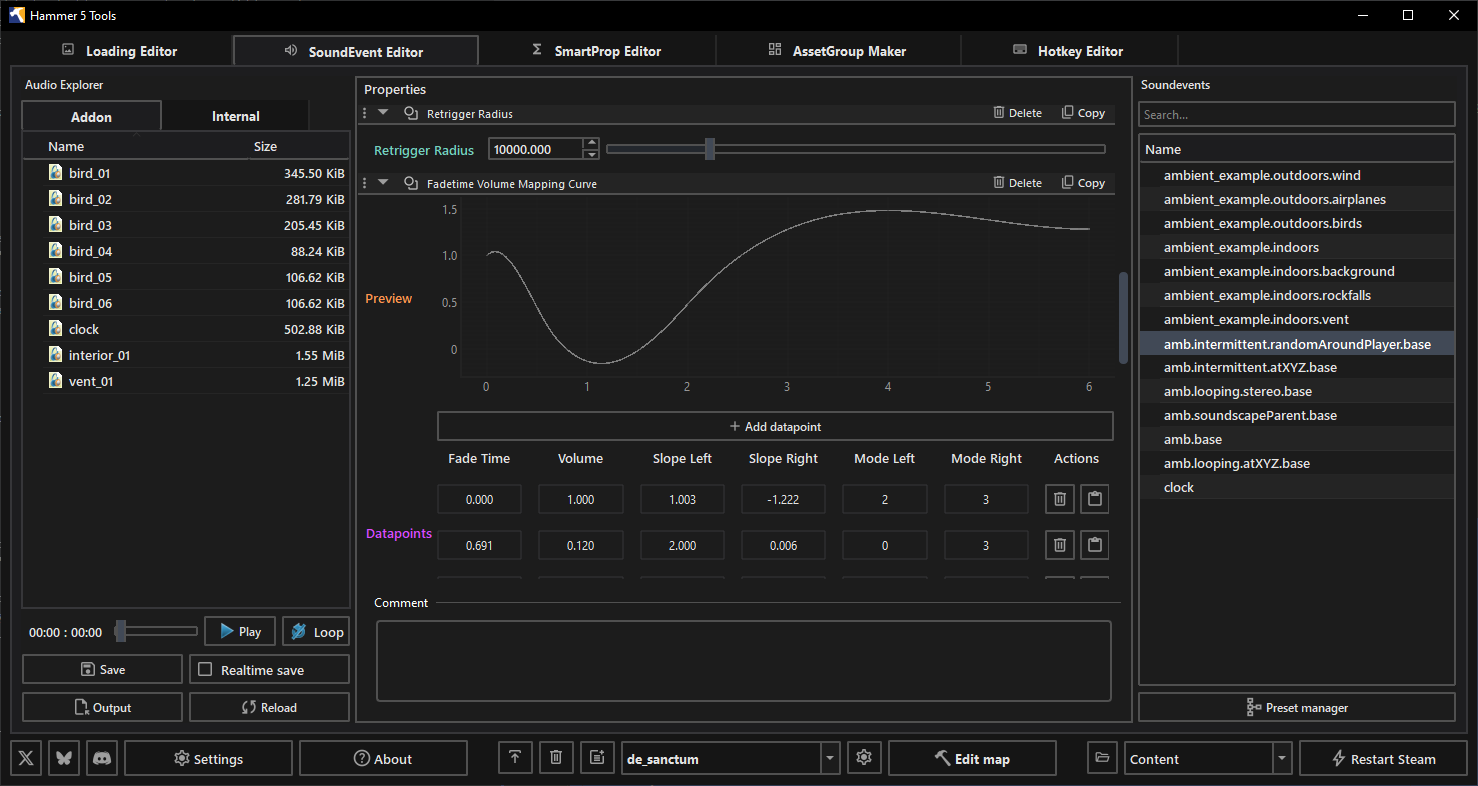Click the Retrigger Radius slider handle
The image size is (1478, 786).
pyautogui.click(x=710, y=149)
